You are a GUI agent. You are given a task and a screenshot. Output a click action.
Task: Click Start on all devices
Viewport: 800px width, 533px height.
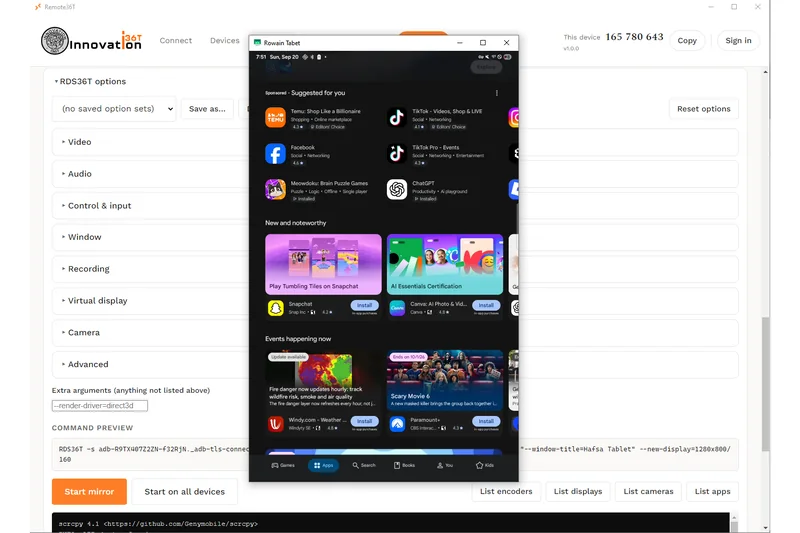click(185, 492)
